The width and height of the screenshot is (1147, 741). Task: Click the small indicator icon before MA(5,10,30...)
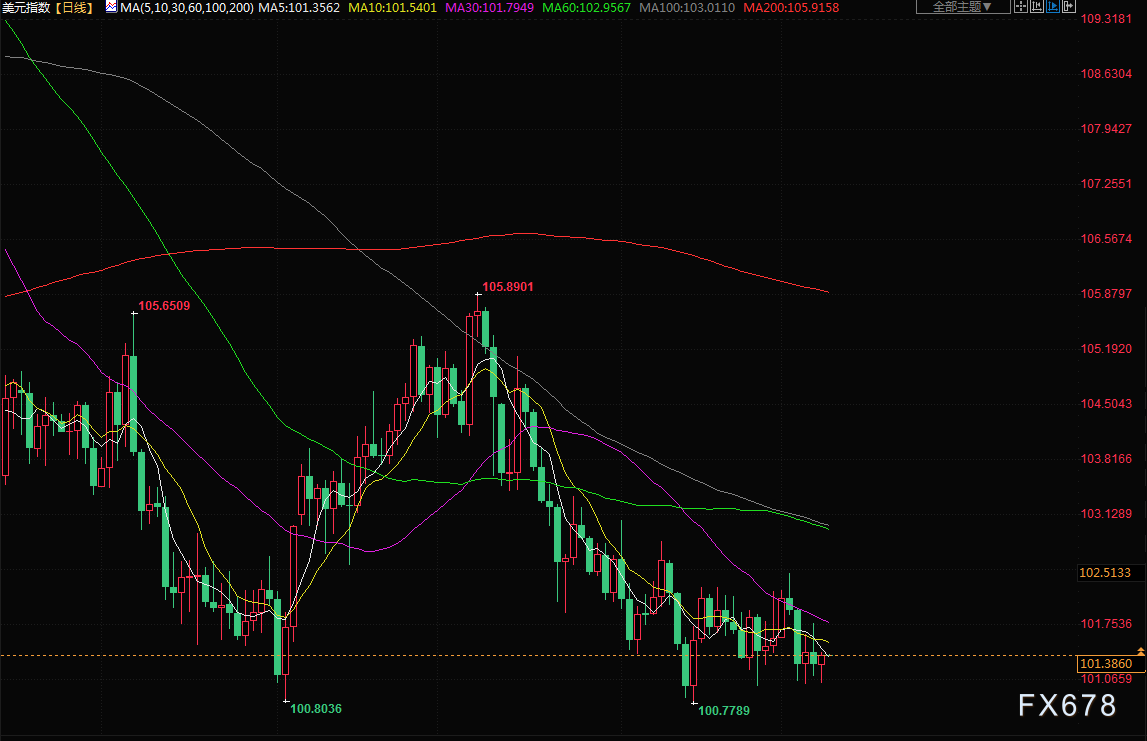tap(109, 7)
